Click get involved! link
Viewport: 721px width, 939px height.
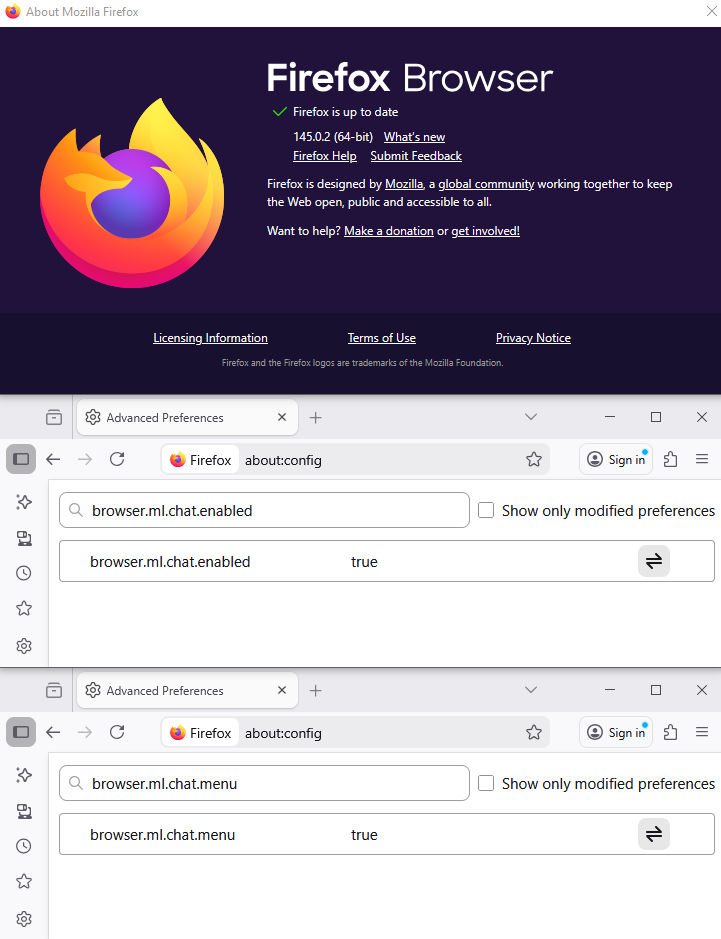coord(486,231)
